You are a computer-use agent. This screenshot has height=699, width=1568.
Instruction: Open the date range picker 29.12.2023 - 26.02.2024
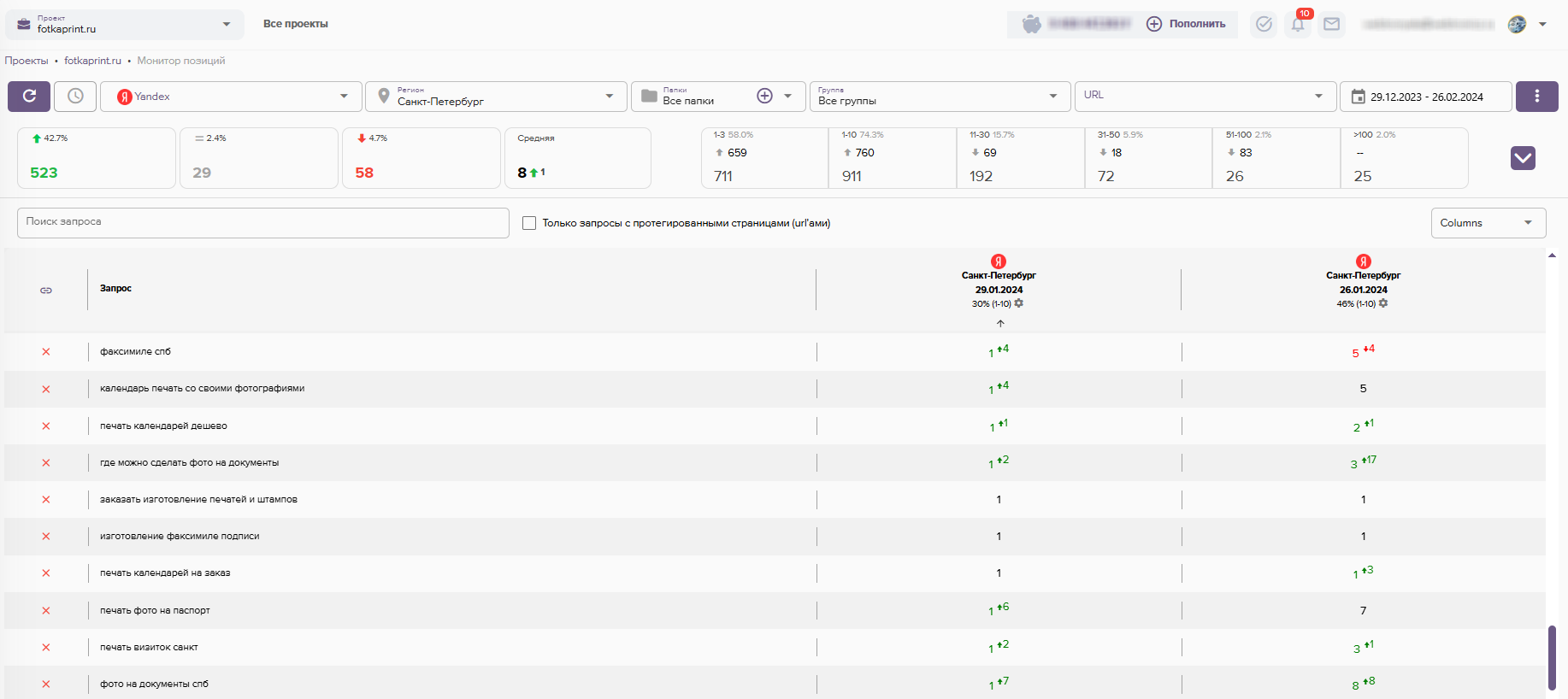tap(1425, 97)
